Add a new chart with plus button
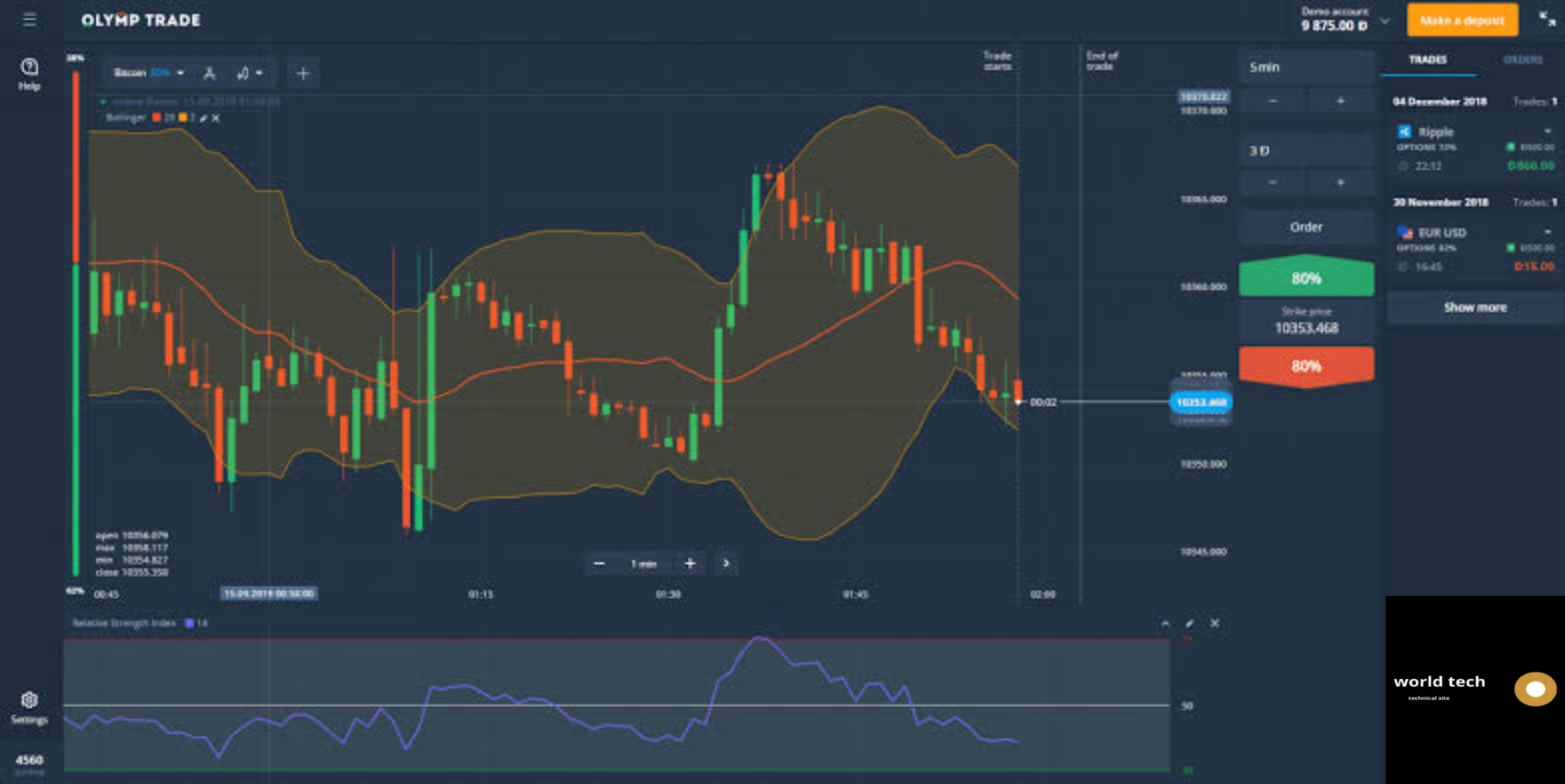Viewport: 1565px width, 784px height. pyautogui.click(x=303, y=73)
